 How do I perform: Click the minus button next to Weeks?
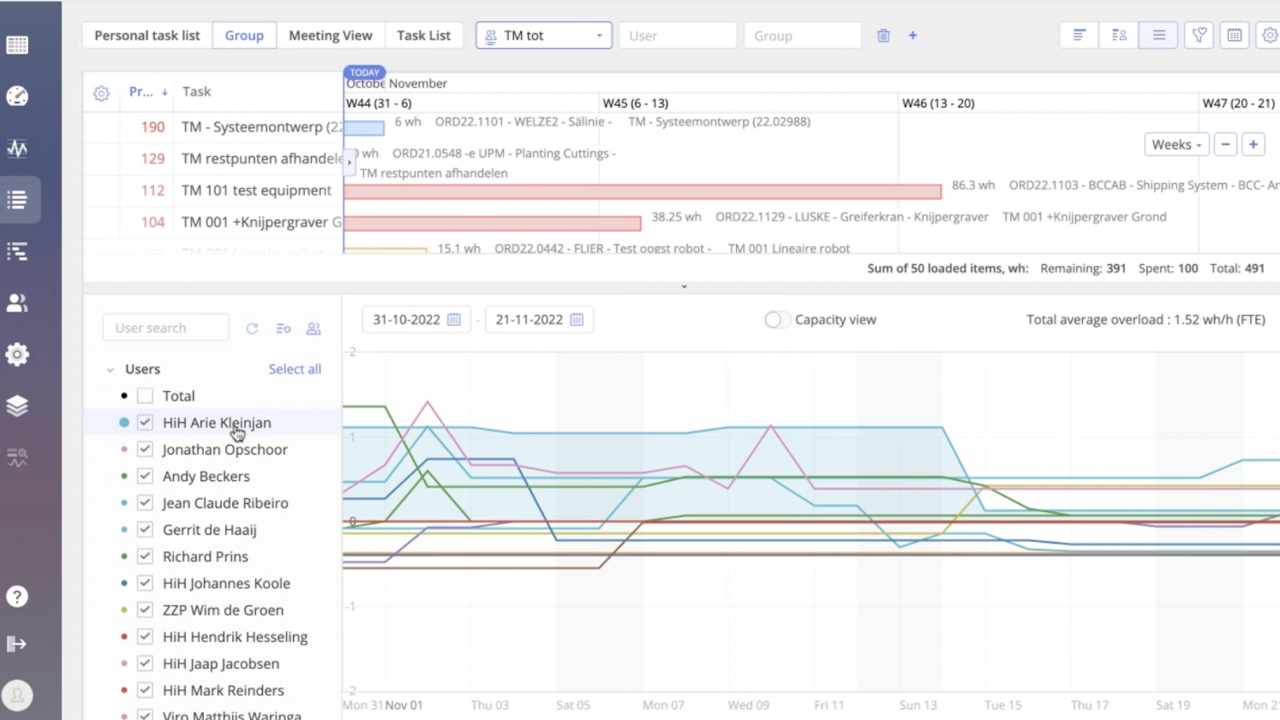tap(1225, 144)
